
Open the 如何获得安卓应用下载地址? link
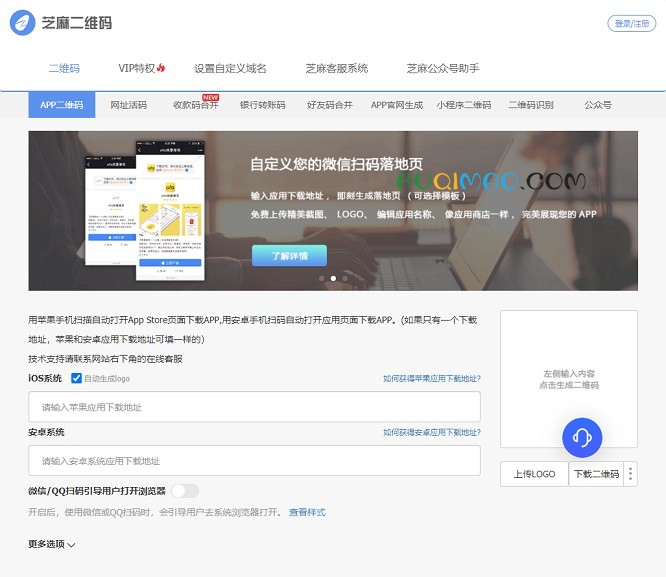pos(432,432)
